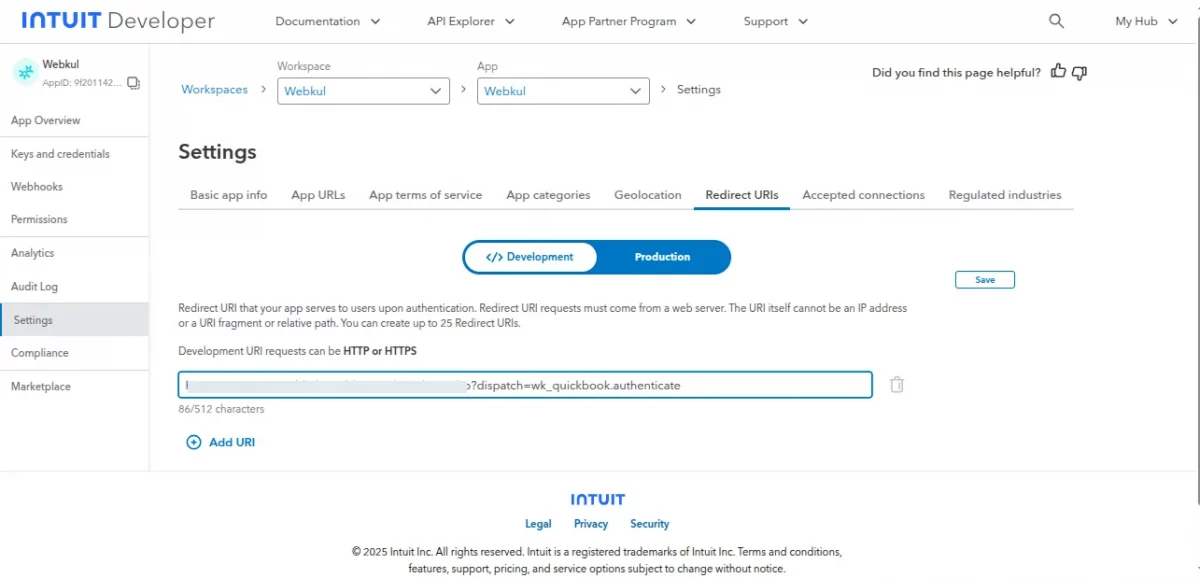Copy the AppID with the copy icon
Screen dimensions: 1200x578
[x=133, y=83]
